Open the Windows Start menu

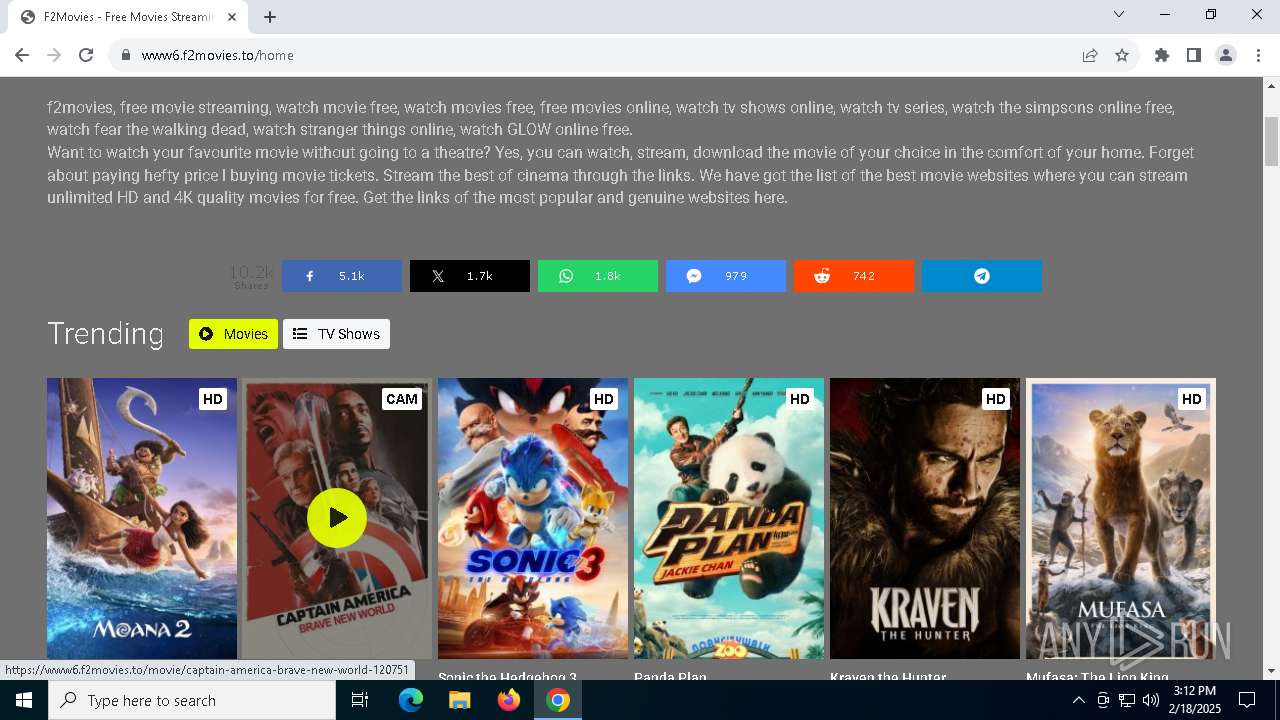tap(24, 700)
